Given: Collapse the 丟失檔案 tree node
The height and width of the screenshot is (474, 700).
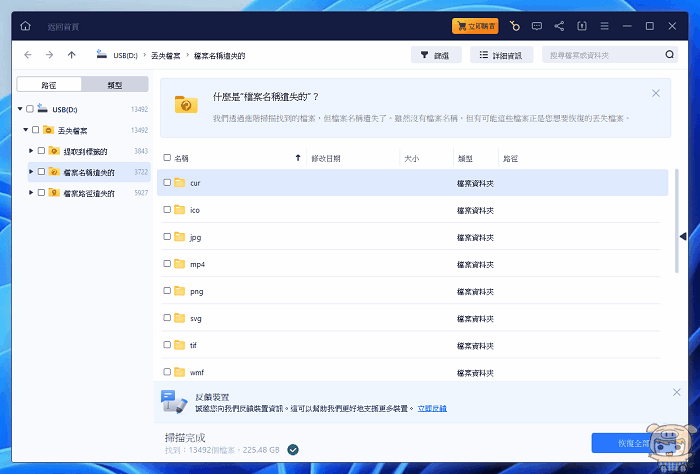Looking at the screenshot, I should pyautogui.click(x=25, y=130).
